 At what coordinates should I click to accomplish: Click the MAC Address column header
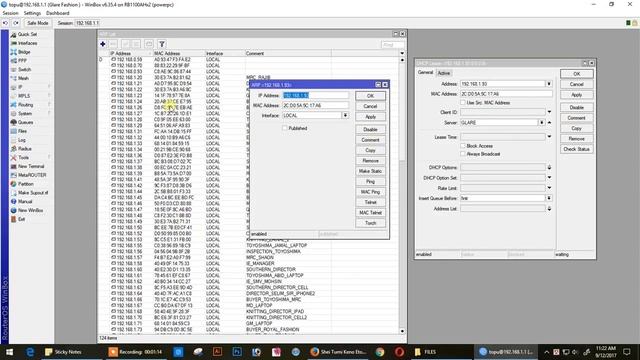[178, 53]
